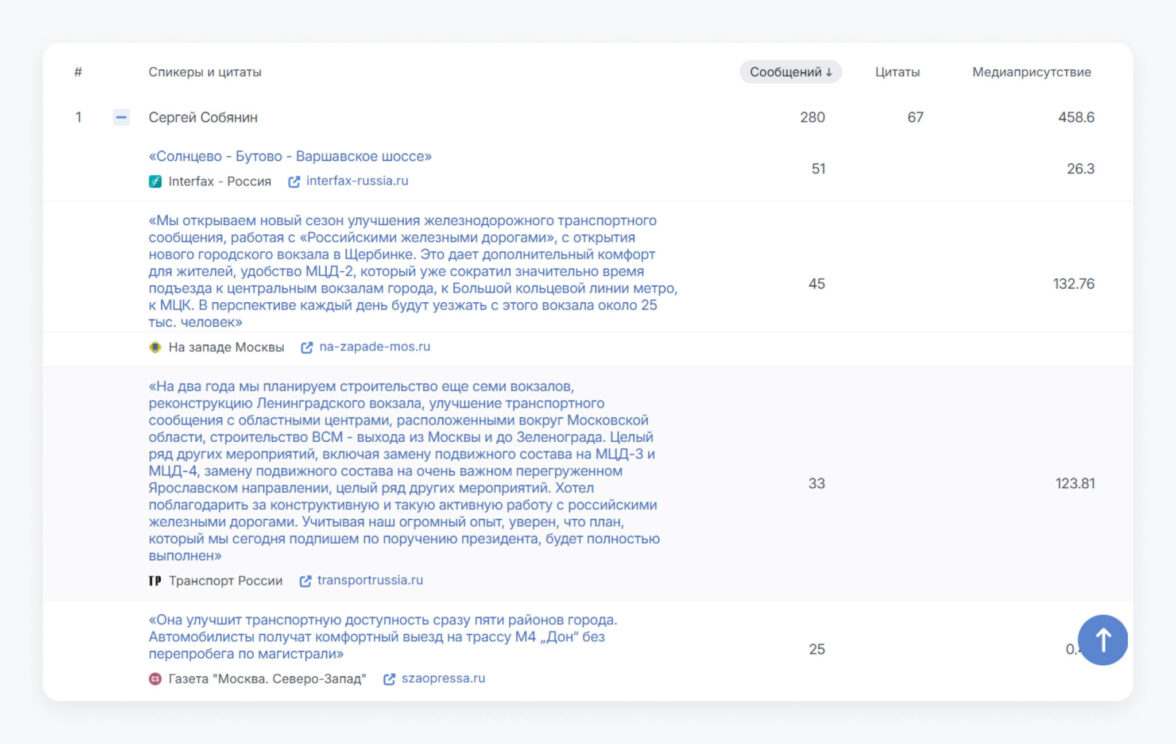Viewport: 1176px width, 744px height.
Task: Open the transportrussia.ru source link
Action: 370,580
